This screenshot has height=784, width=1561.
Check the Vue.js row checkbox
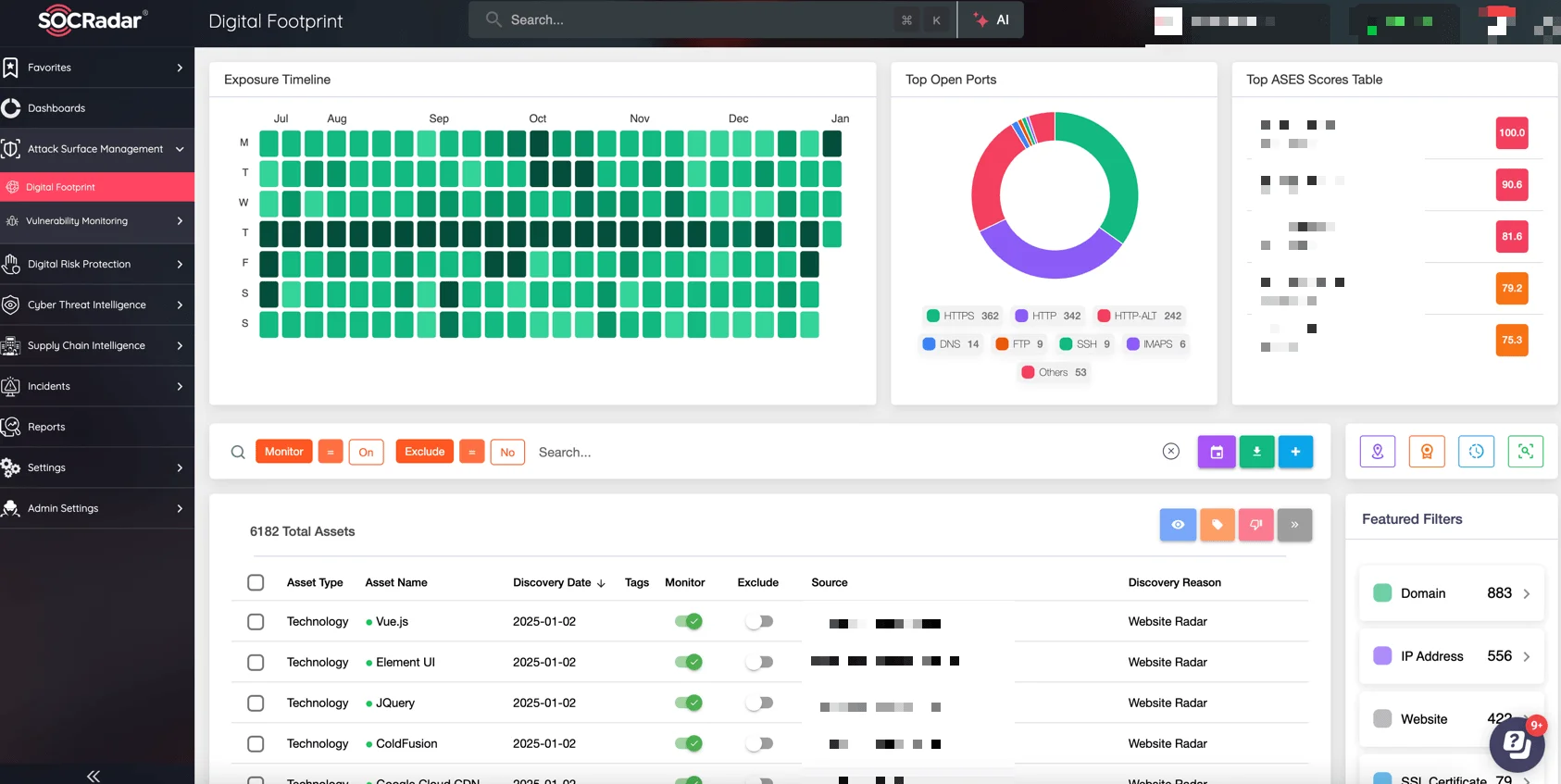point(256,622)
